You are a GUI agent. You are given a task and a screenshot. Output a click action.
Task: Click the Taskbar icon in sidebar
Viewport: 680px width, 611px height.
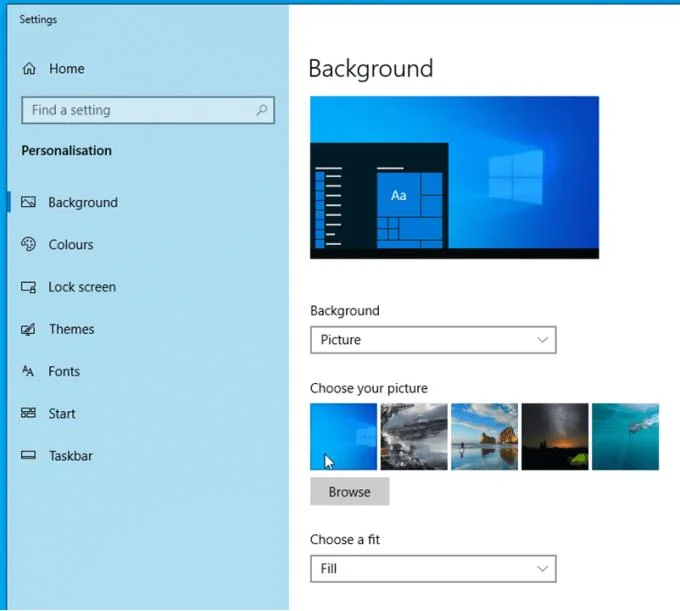pos(29,455)
